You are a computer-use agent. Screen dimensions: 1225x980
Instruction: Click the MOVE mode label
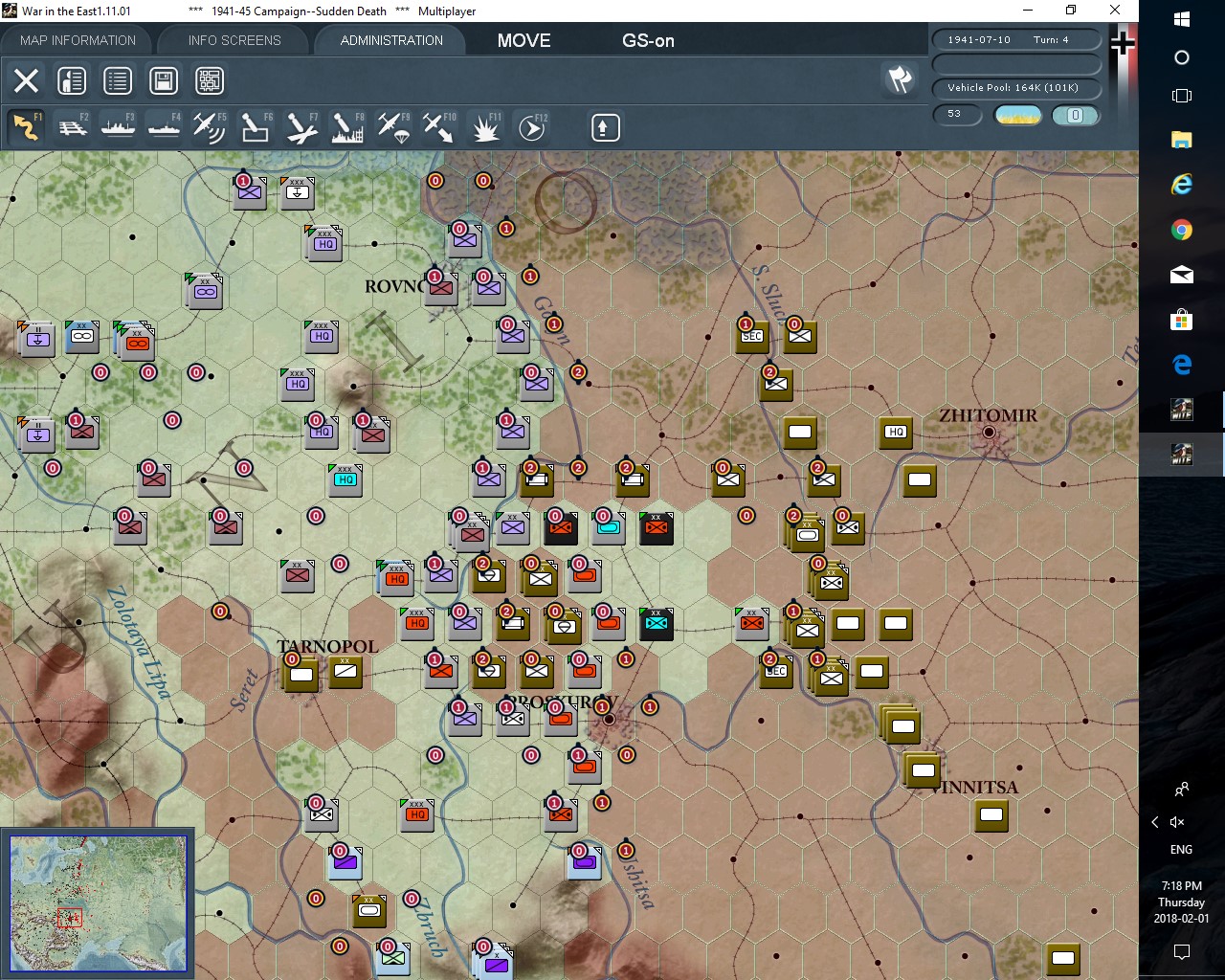click(x=523, y=40)
